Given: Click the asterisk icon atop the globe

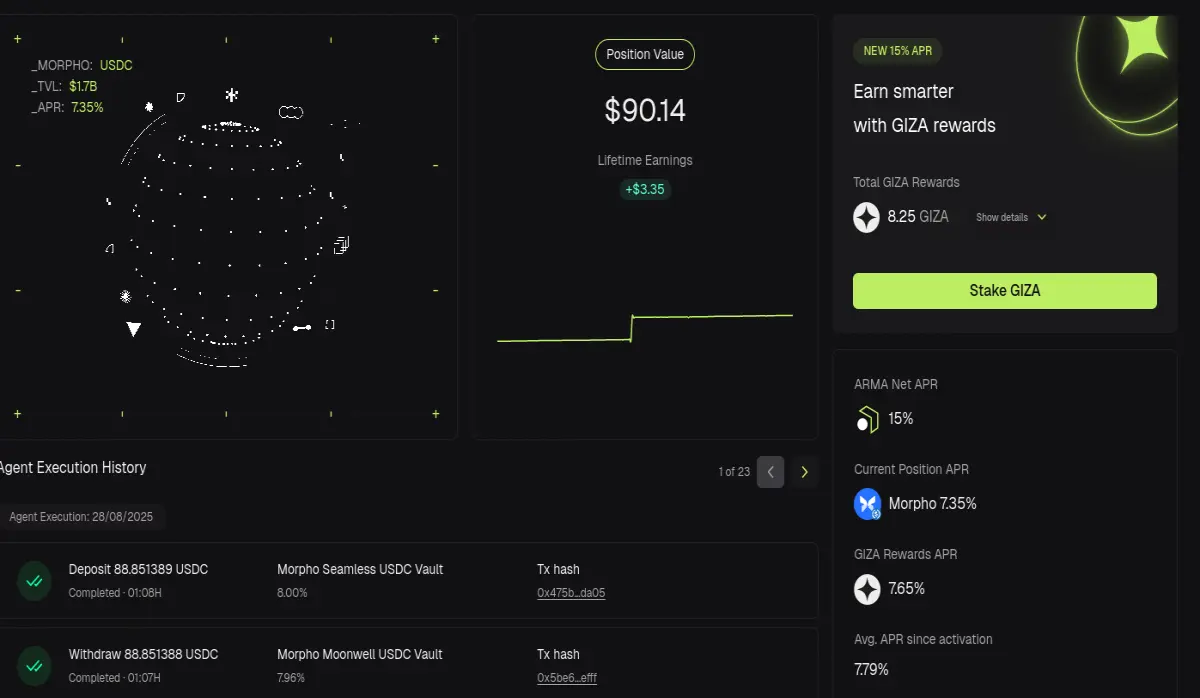Looking at the screenshot, I should pos(232,95).
